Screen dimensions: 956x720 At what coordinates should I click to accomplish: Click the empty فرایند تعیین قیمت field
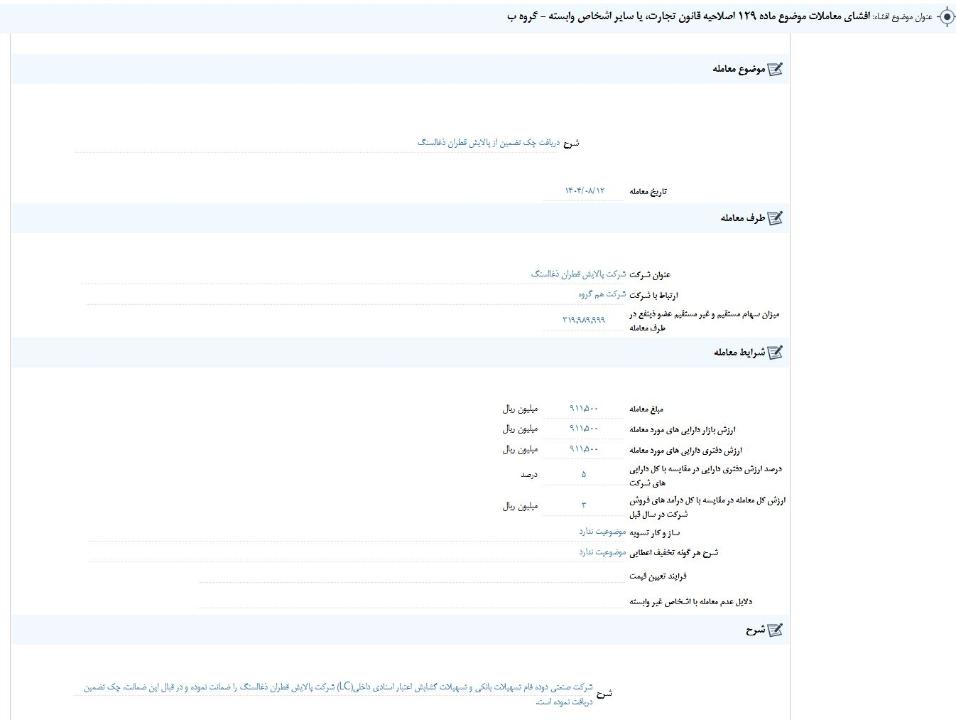[400, 577]
